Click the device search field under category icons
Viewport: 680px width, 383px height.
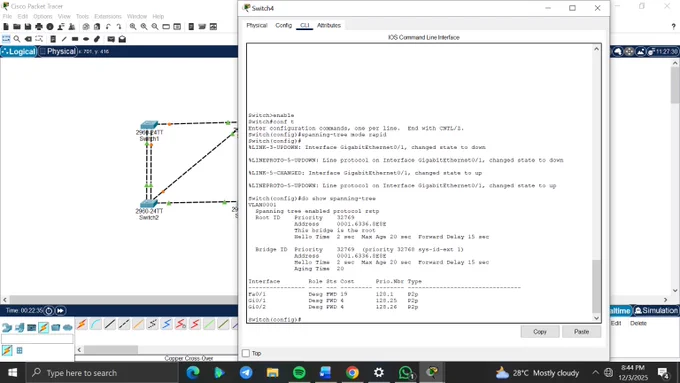tap(37, 339)
